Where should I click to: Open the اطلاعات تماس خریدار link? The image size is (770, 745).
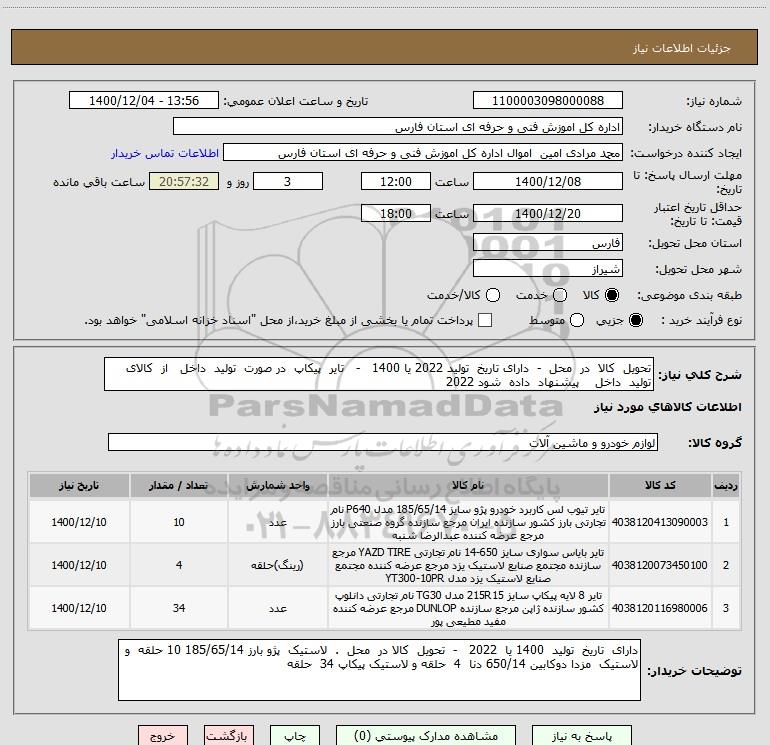[x=165, y=153]
